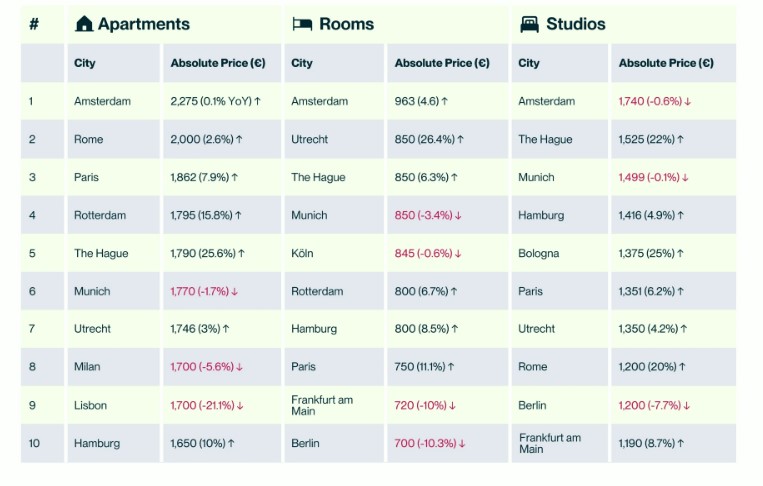Click the down arrow after Lisbon 1,700 (-21.1%)

click(240, 406)
